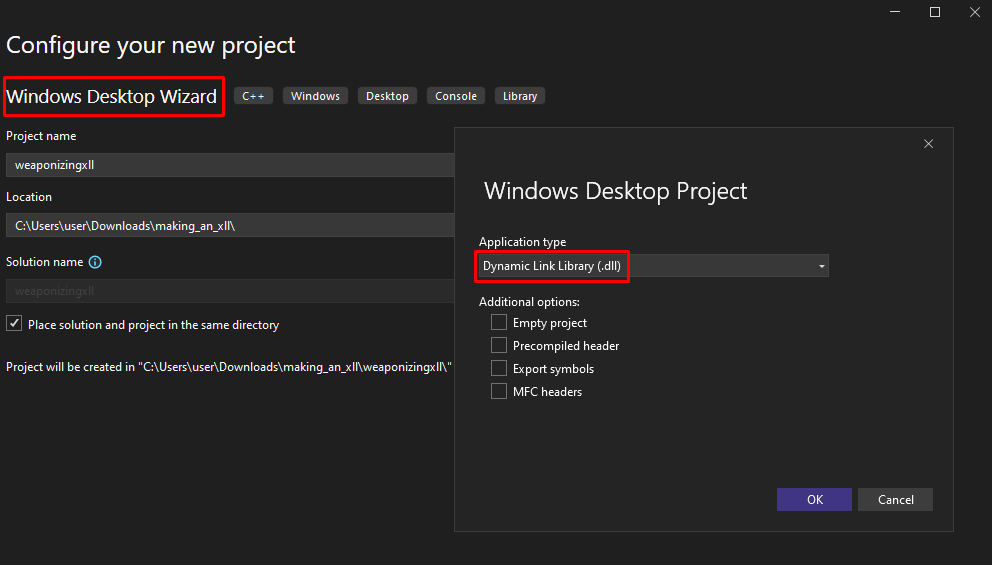Close the Windows Desktop Project dialog
Screen dimensions: 992x565
[x=928, y=144]
